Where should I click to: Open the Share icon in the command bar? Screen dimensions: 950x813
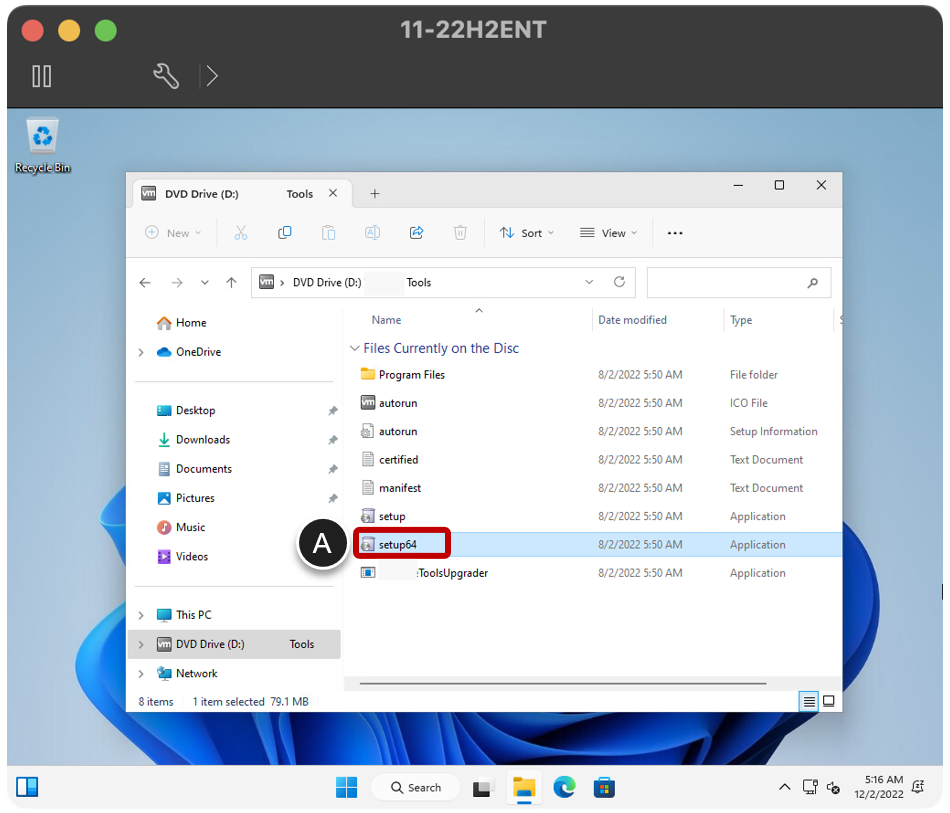click(x=416, y=232)
